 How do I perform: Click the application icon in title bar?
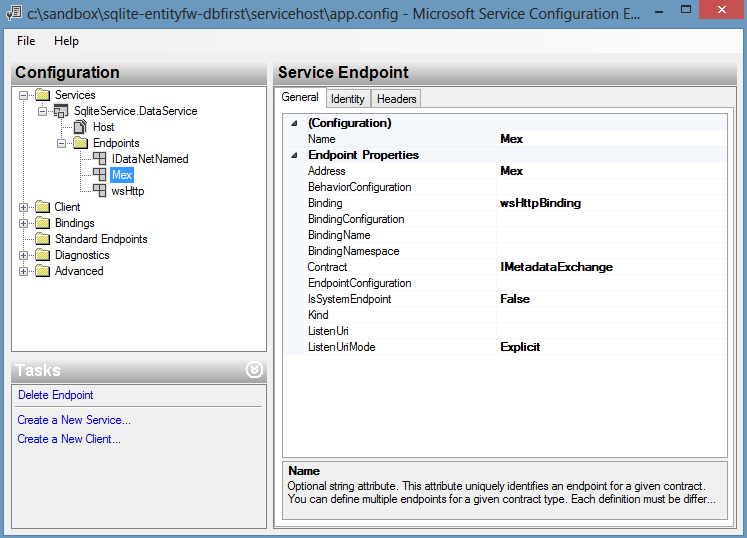[13, 12]
